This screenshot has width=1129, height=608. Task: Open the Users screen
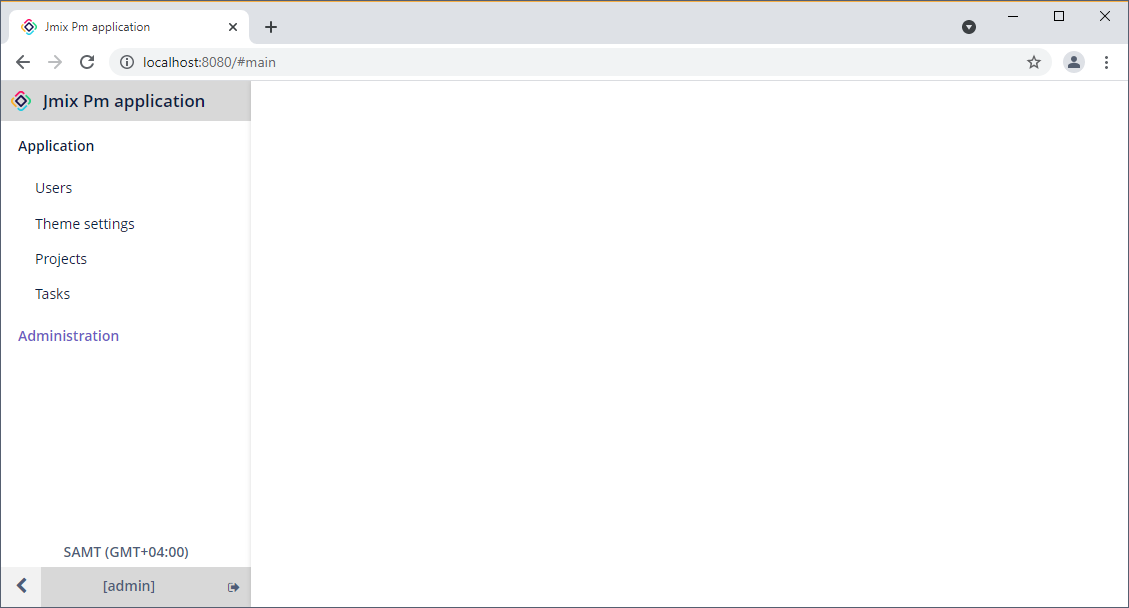coord(54,188)
